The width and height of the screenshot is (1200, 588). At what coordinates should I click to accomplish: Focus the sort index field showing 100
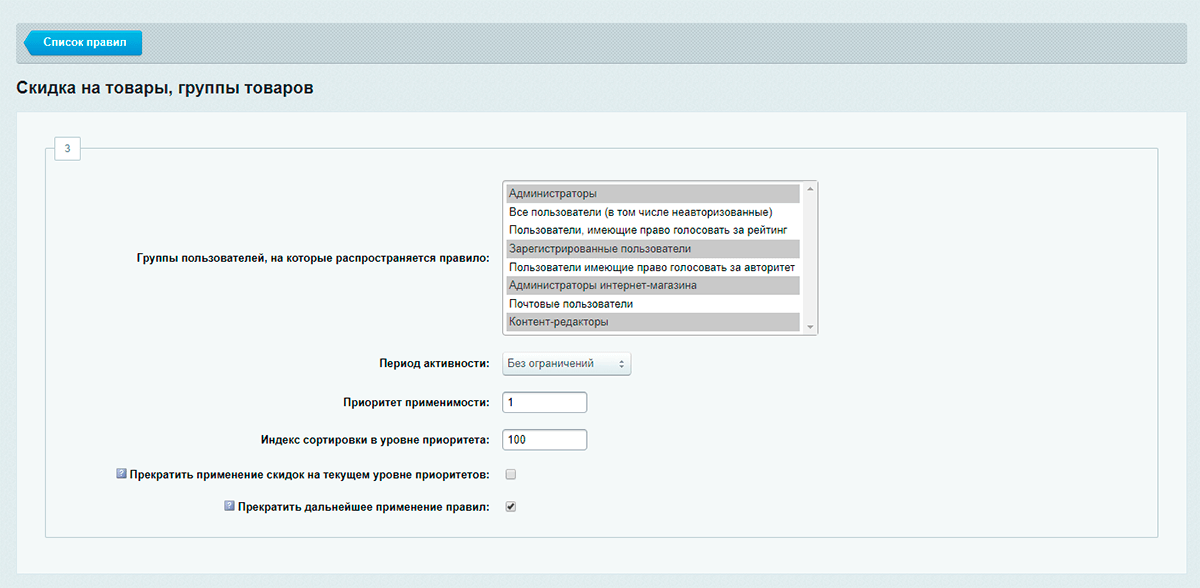point(544,440)
